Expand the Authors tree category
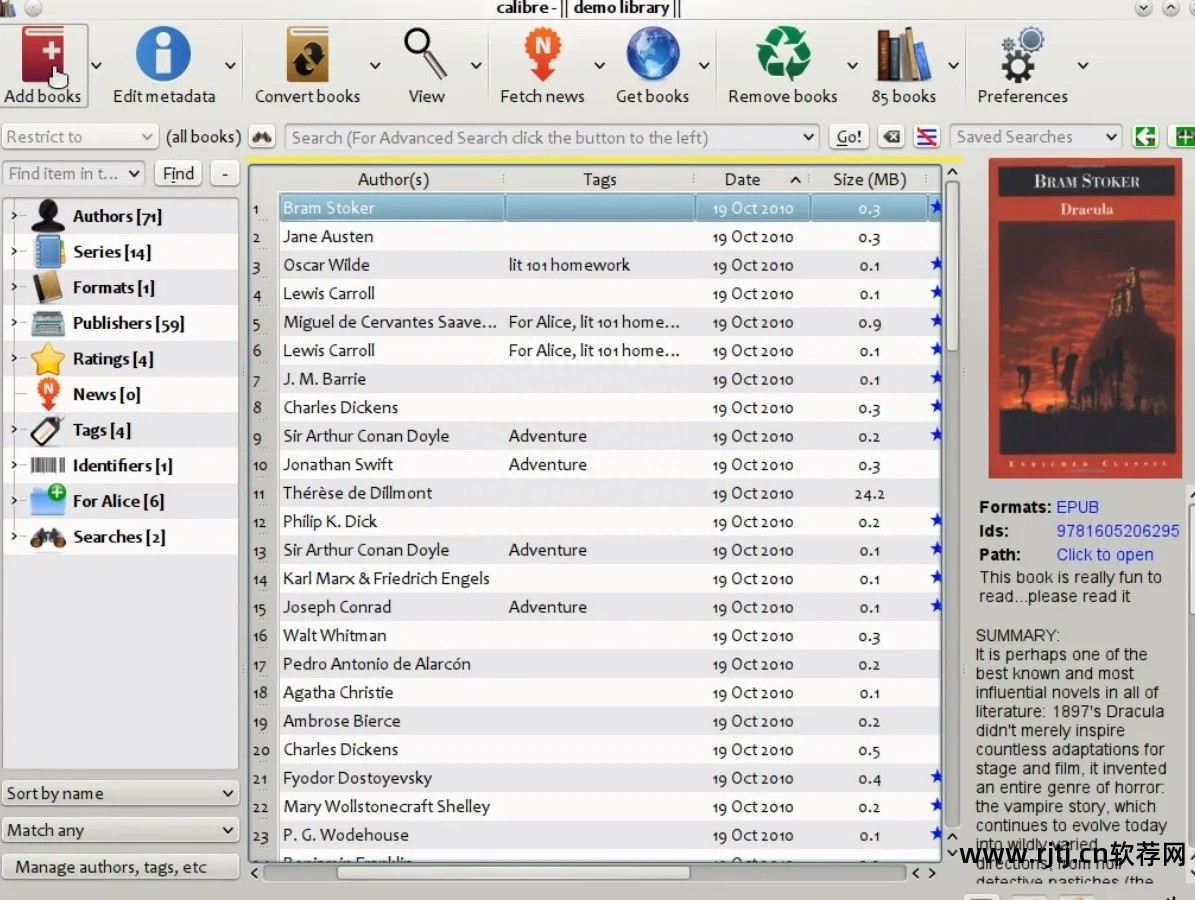The width and height of the screenshot is (1195, 900). coord(13,216)
